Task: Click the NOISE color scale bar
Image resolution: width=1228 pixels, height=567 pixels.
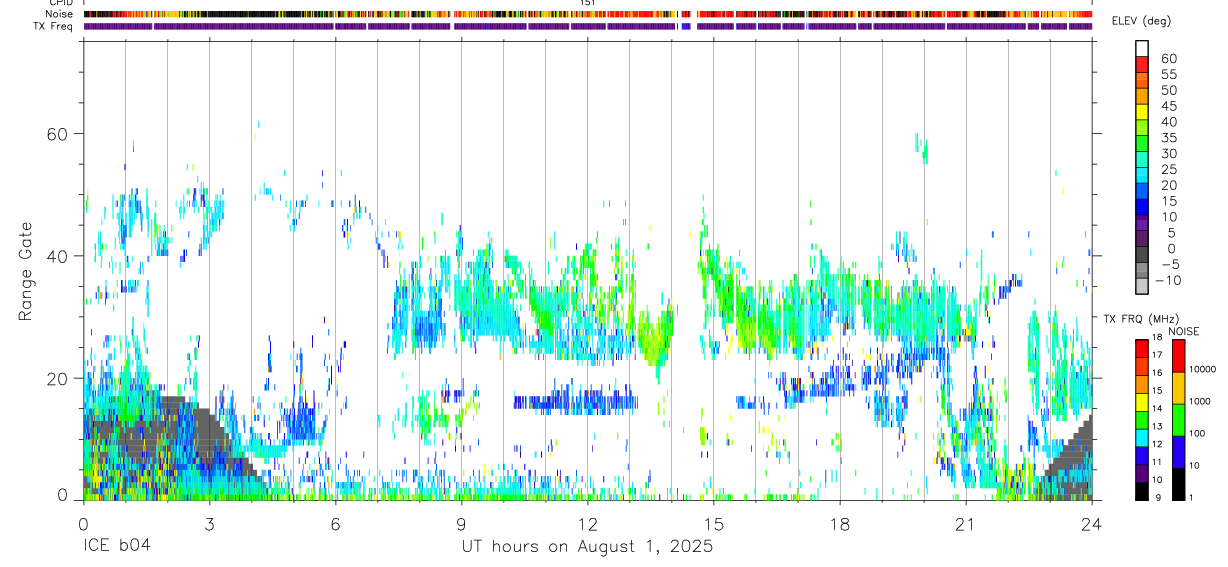Action: (x=1178, y=420)
